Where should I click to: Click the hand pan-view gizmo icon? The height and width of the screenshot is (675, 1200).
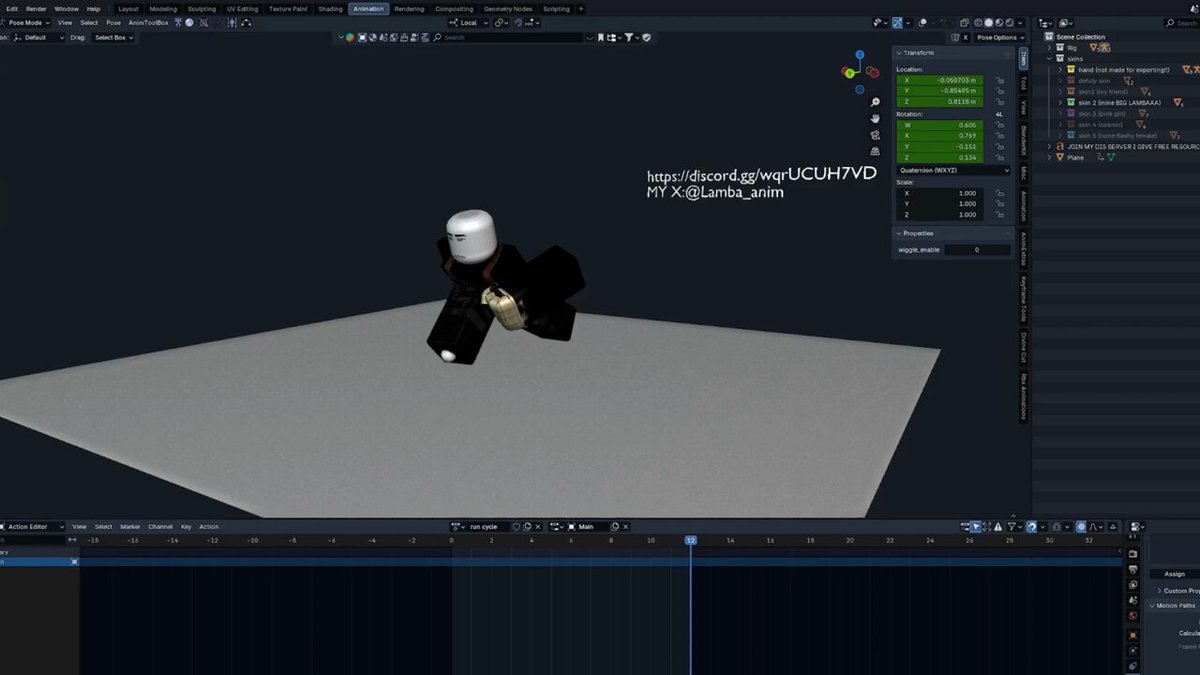tap(875, 118)
